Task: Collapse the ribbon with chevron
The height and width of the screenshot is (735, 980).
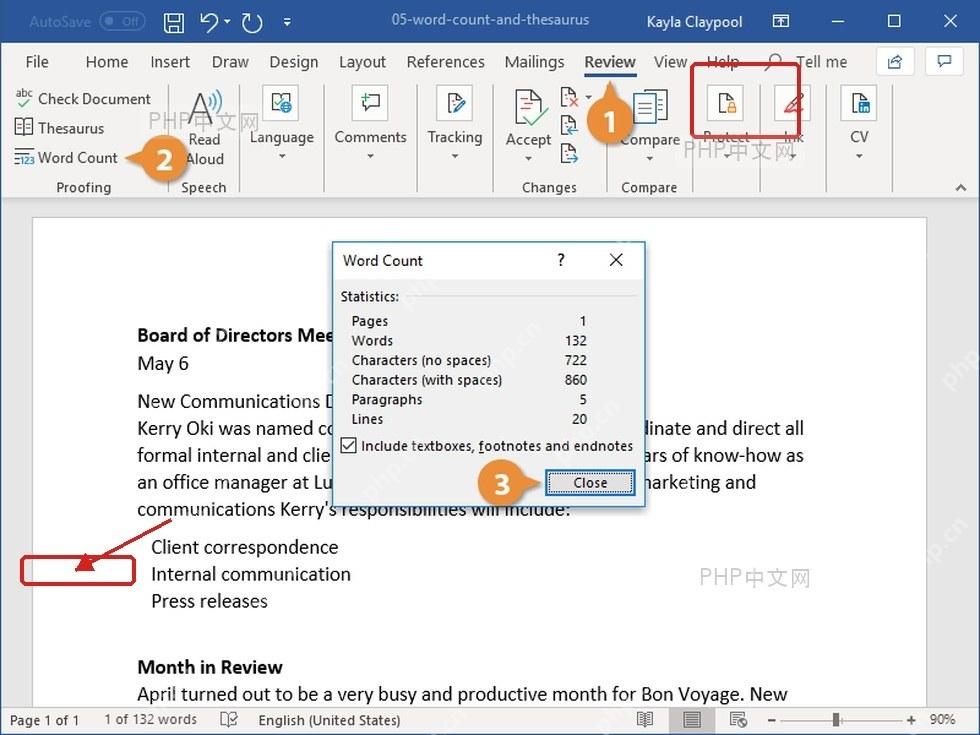Action: [961, 188]
